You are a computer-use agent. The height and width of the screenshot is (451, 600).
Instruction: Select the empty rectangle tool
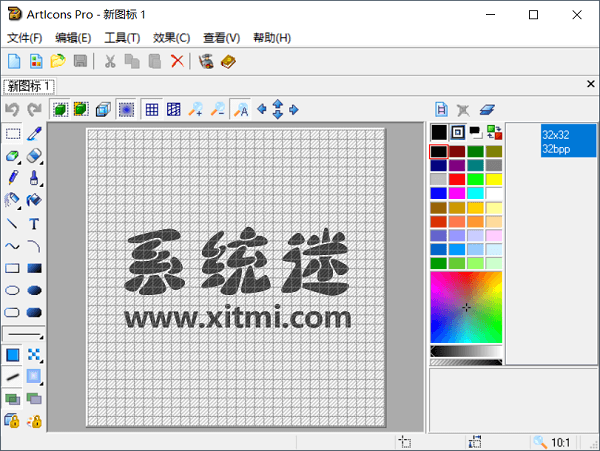(x=12, y=268)
